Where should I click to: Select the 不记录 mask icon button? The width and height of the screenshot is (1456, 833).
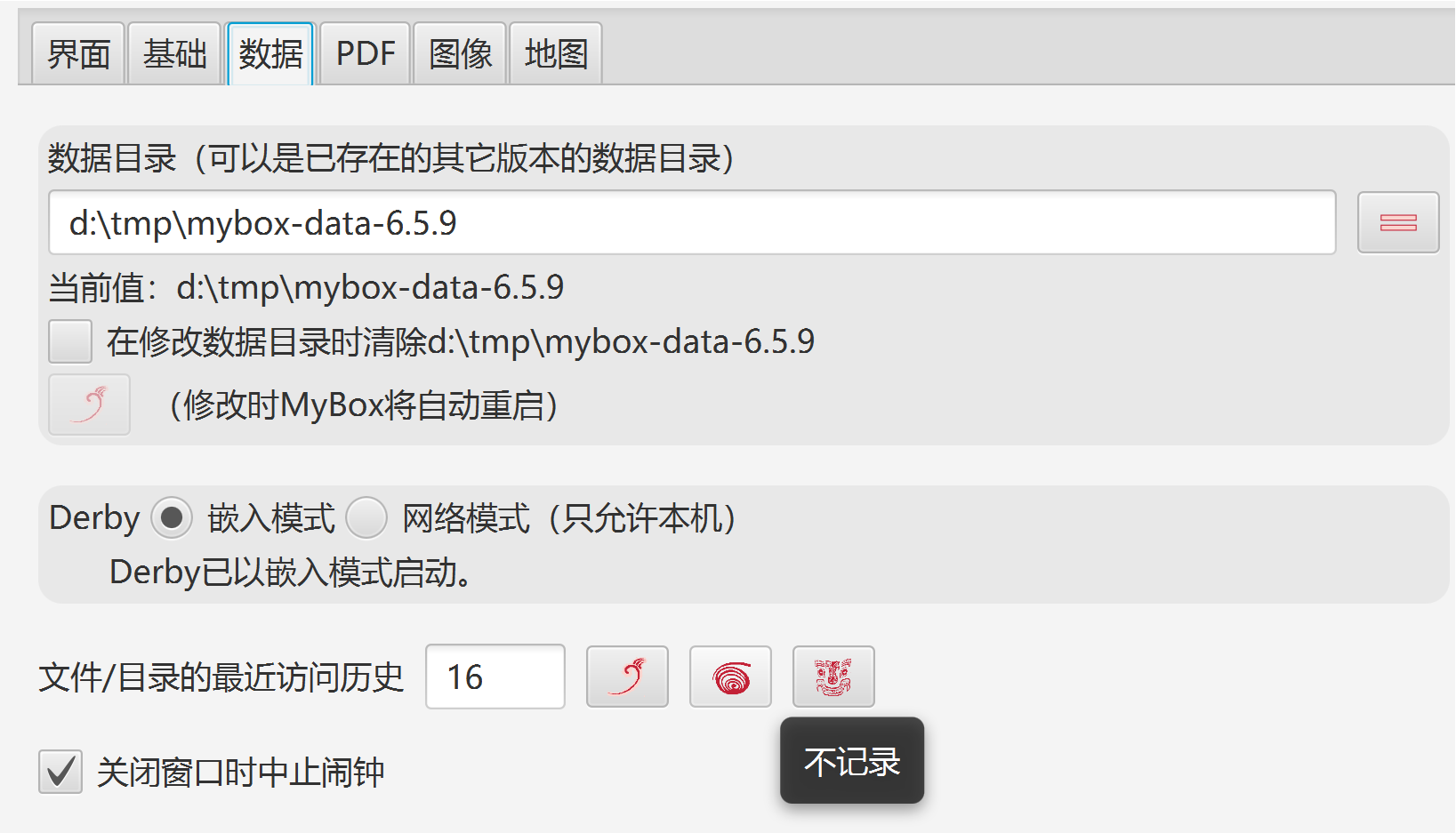[833, 677]
